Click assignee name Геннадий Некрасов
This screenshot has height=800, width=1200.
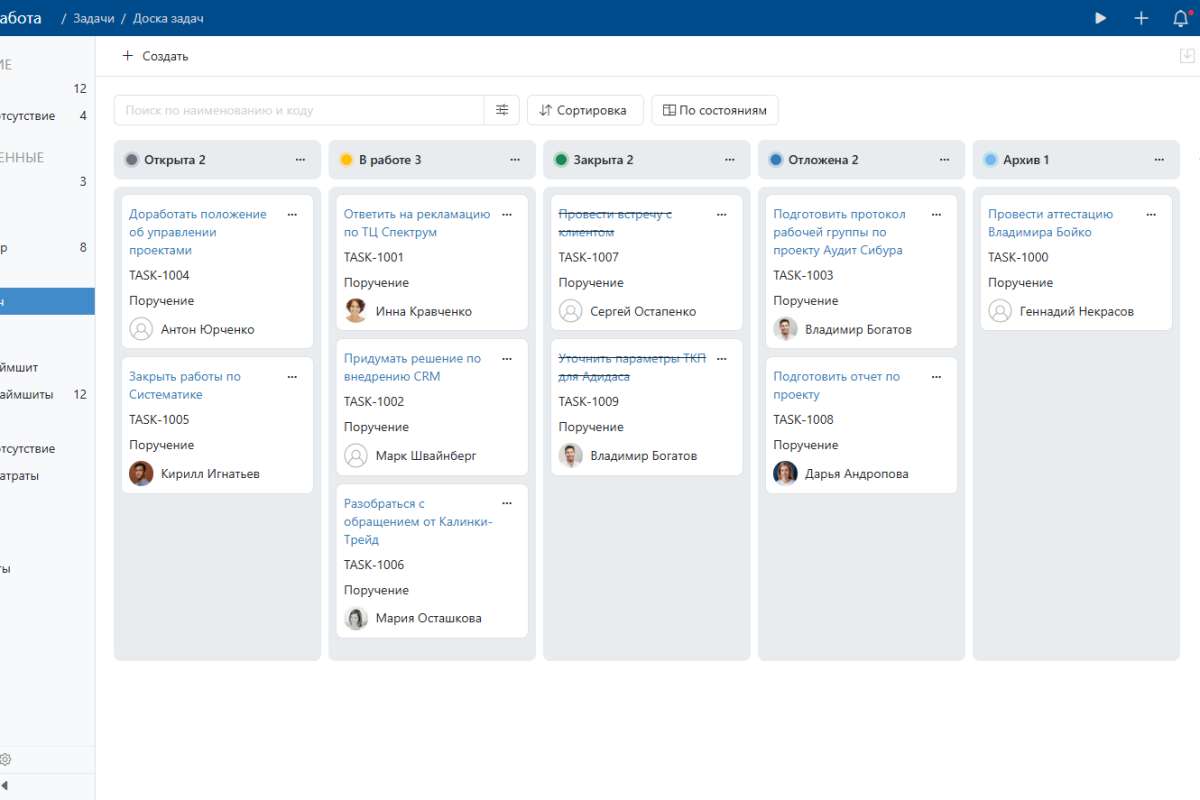pyautogui.click(x=1077, y=311)
